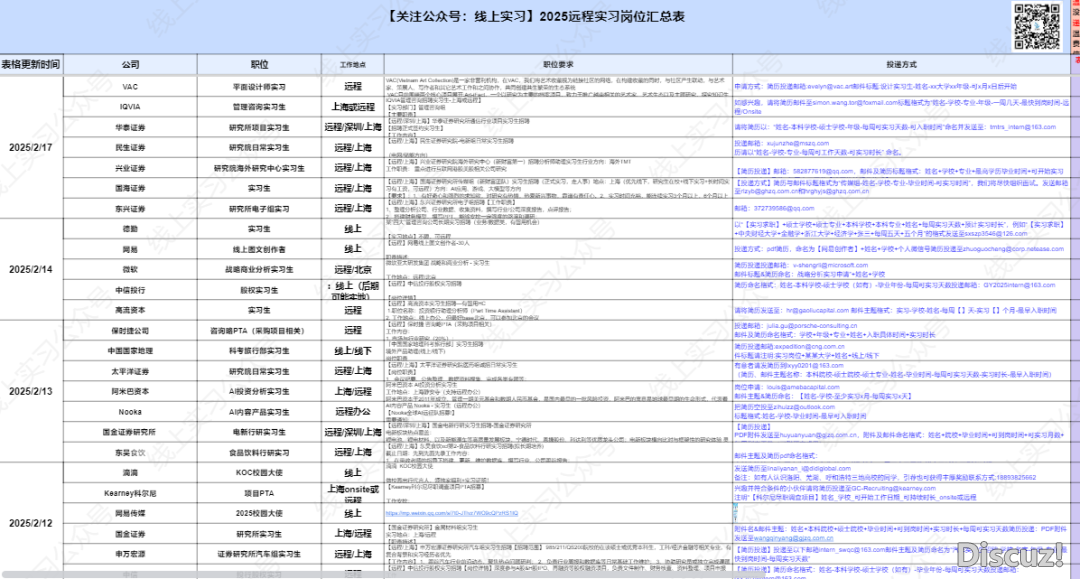Select the position cell 研究所项目实习生
Image resolution: width=1080 pixels, height=579 pixels.
259,127
